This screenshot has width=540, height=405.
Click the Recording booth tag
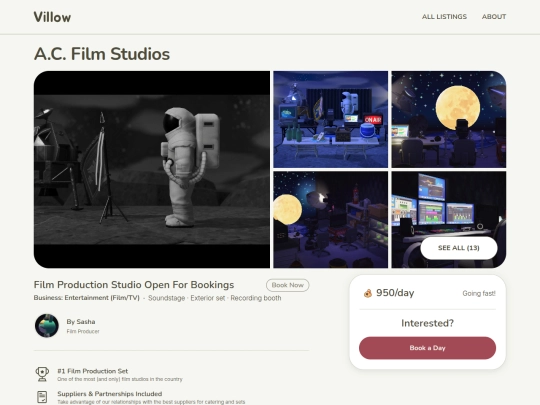click(256, 298)
